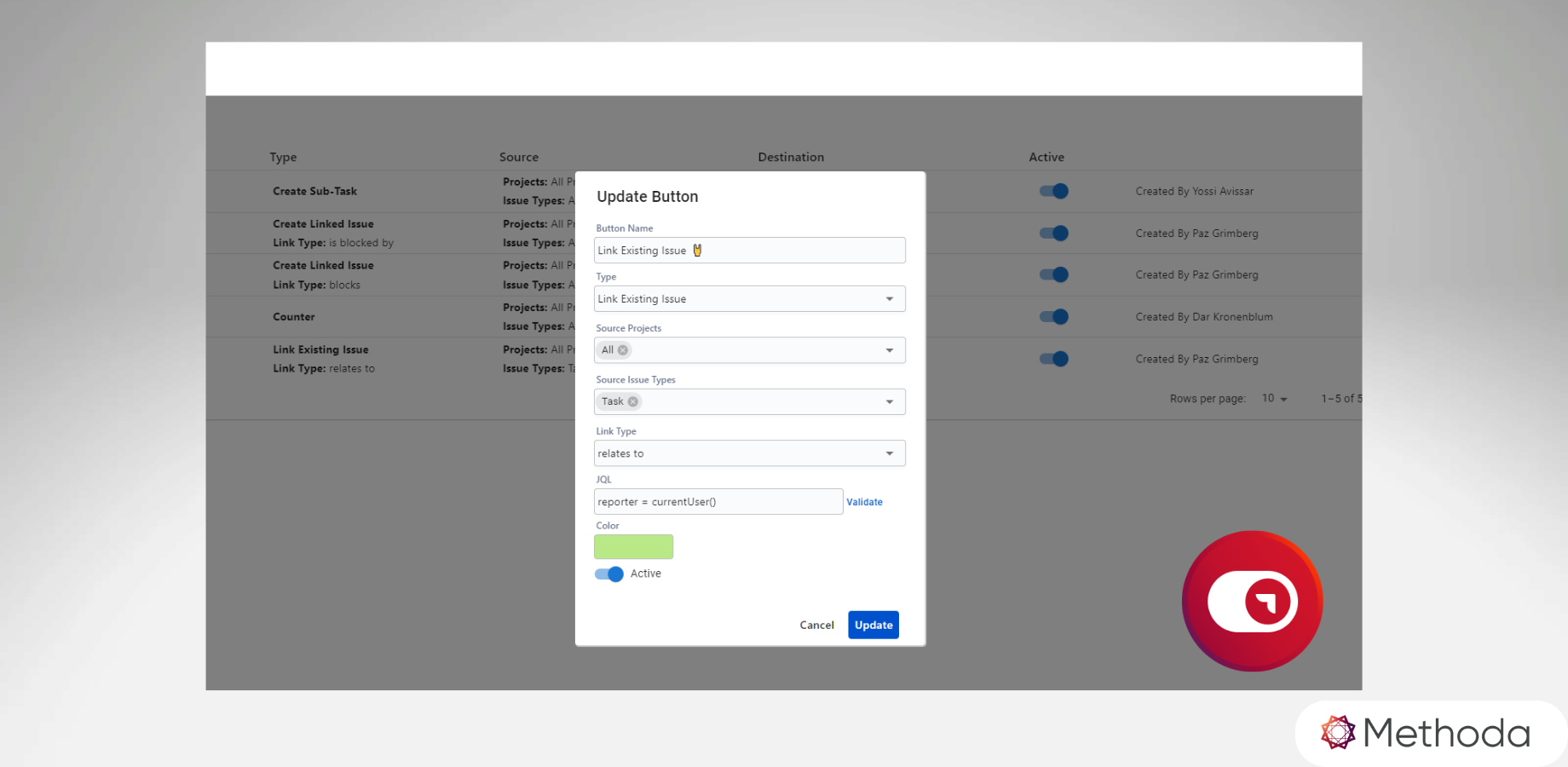Click the Methoda logo
The image size is (1568, 767).
(x=1426, y=733)
